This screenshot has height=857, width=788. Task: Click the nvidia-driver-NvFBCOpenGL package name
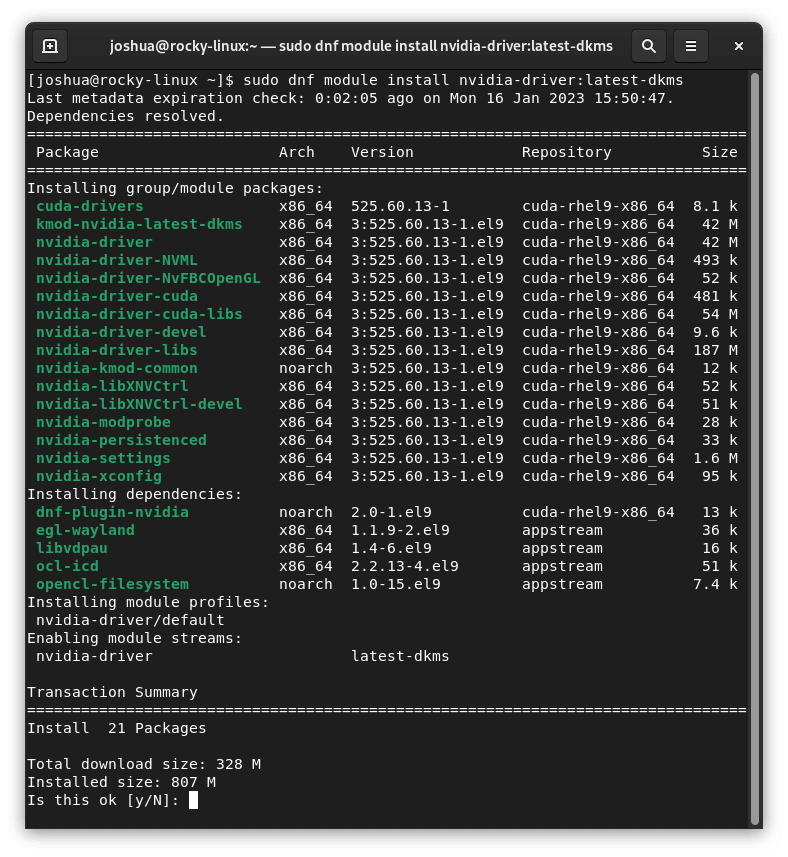click(148, 278)
